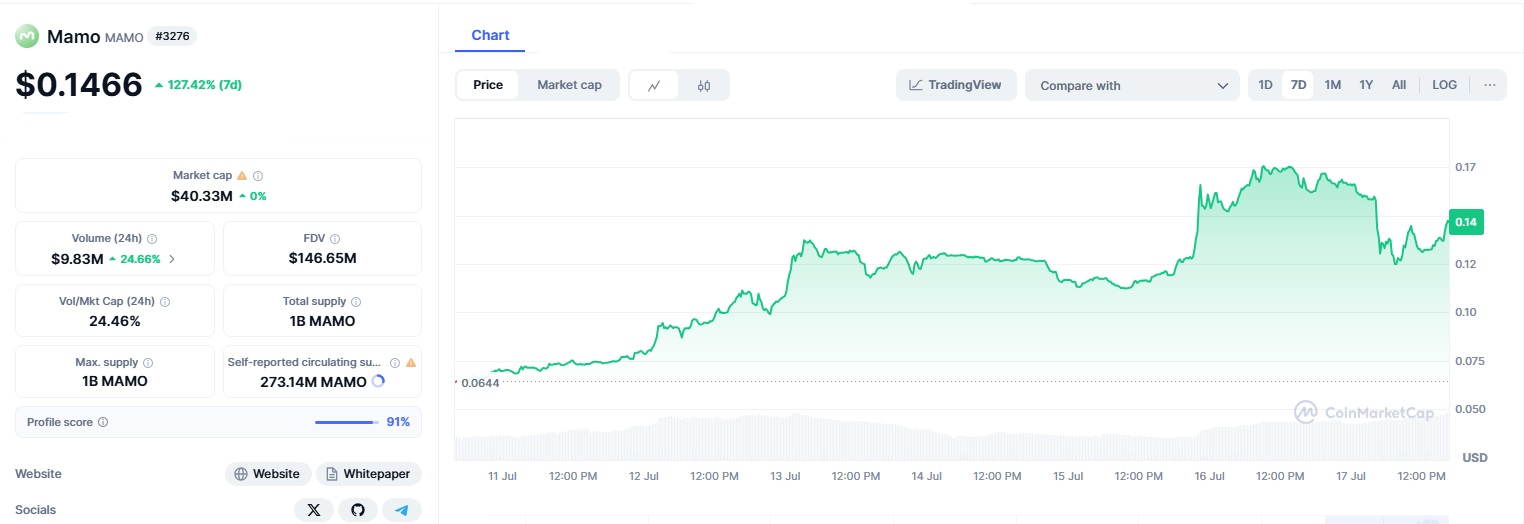The width and height of the screenshot is (1524, 524).
Task: Switch to line chart view icon
Action: [x=654, y=85]
